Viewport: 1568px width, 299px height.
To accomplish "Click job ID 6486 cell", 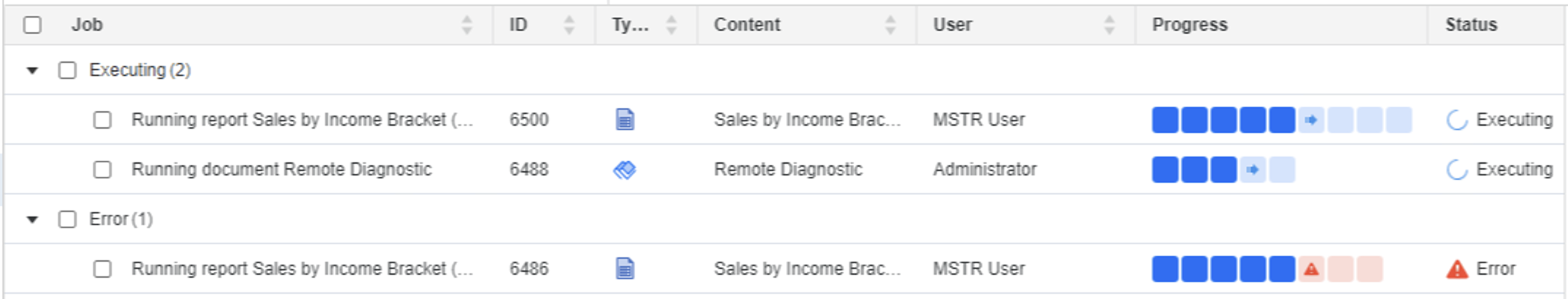I will tap(528, 269).
